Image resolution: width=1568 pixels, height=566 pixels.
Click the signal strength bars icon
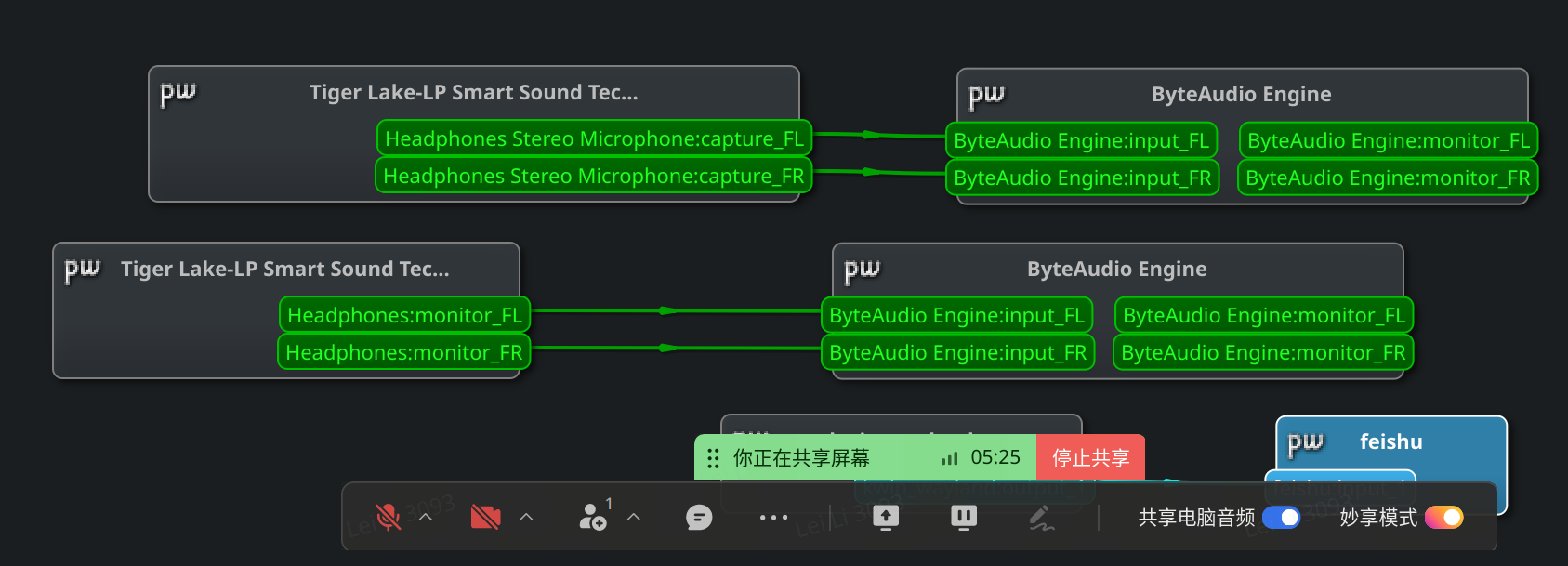pos(949,458)
